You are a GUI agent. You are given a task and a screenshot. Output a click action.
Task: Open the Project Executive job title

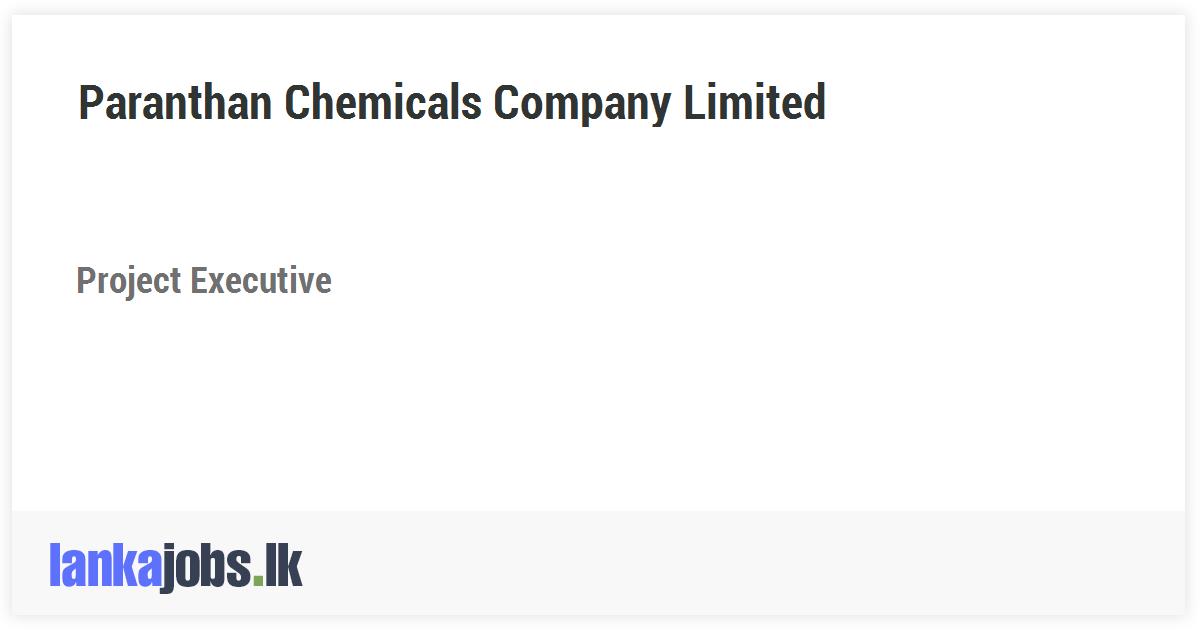tap(204, 281)
